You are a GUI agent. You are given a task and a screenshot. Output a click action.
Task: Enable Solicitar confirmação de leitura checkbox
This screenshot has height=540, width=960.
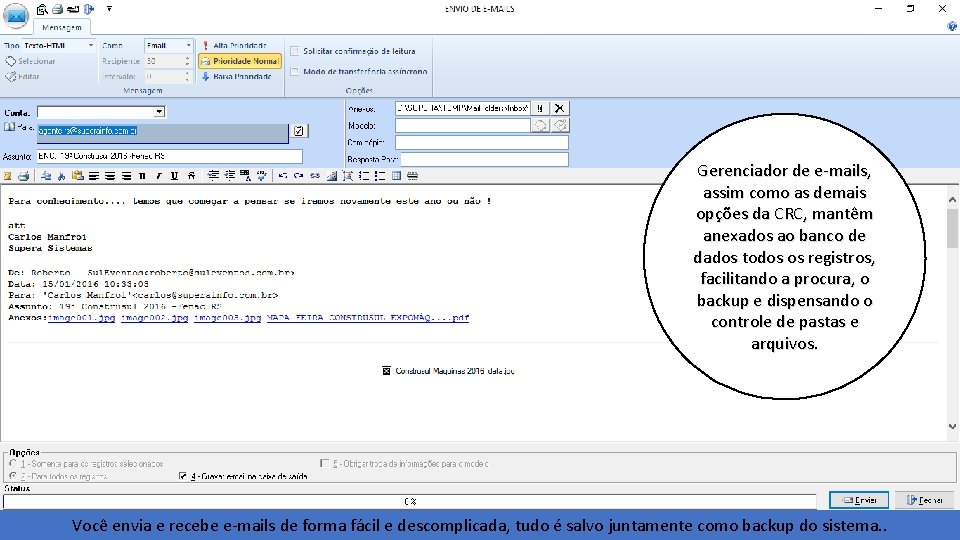point(294,51)
